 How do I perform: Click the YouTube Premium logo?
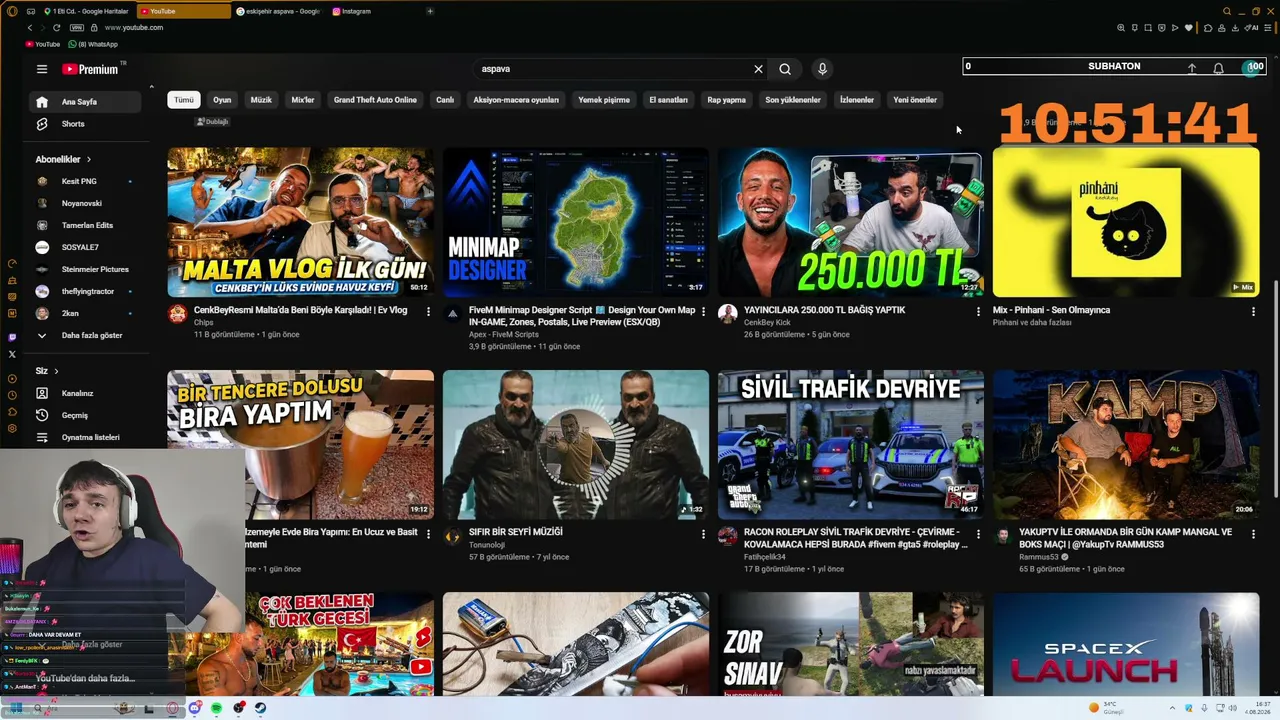[90, 69]
